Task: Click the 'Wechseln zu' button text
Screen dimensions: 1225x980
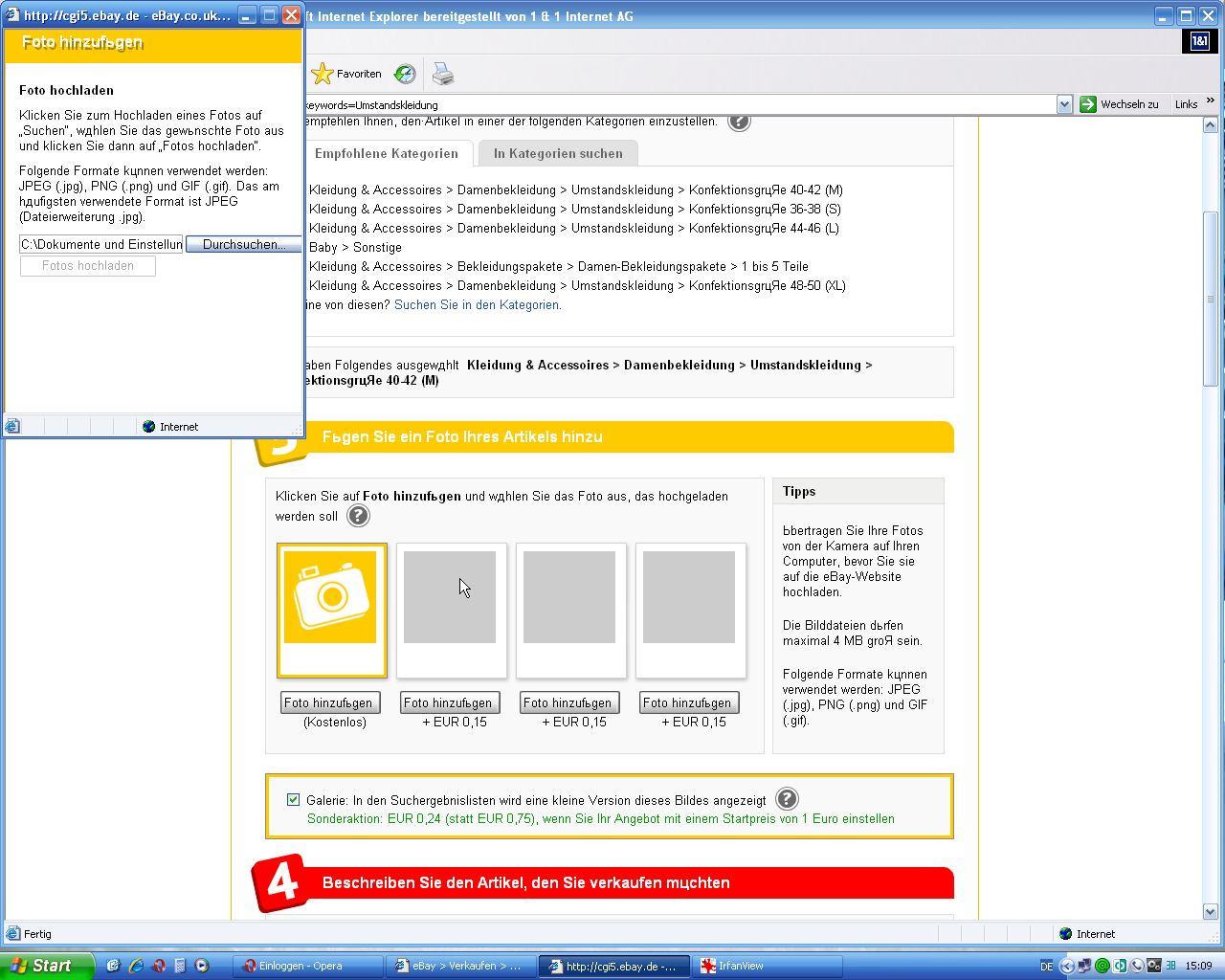Action: click(1129, 104)
